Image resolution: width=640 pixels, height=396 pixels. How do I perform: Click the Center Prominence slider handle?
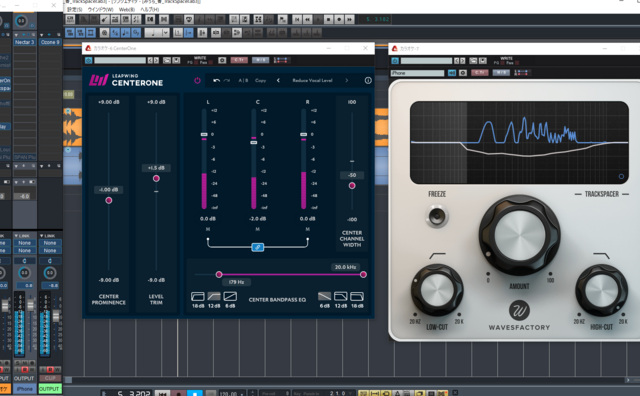point(109,200)
